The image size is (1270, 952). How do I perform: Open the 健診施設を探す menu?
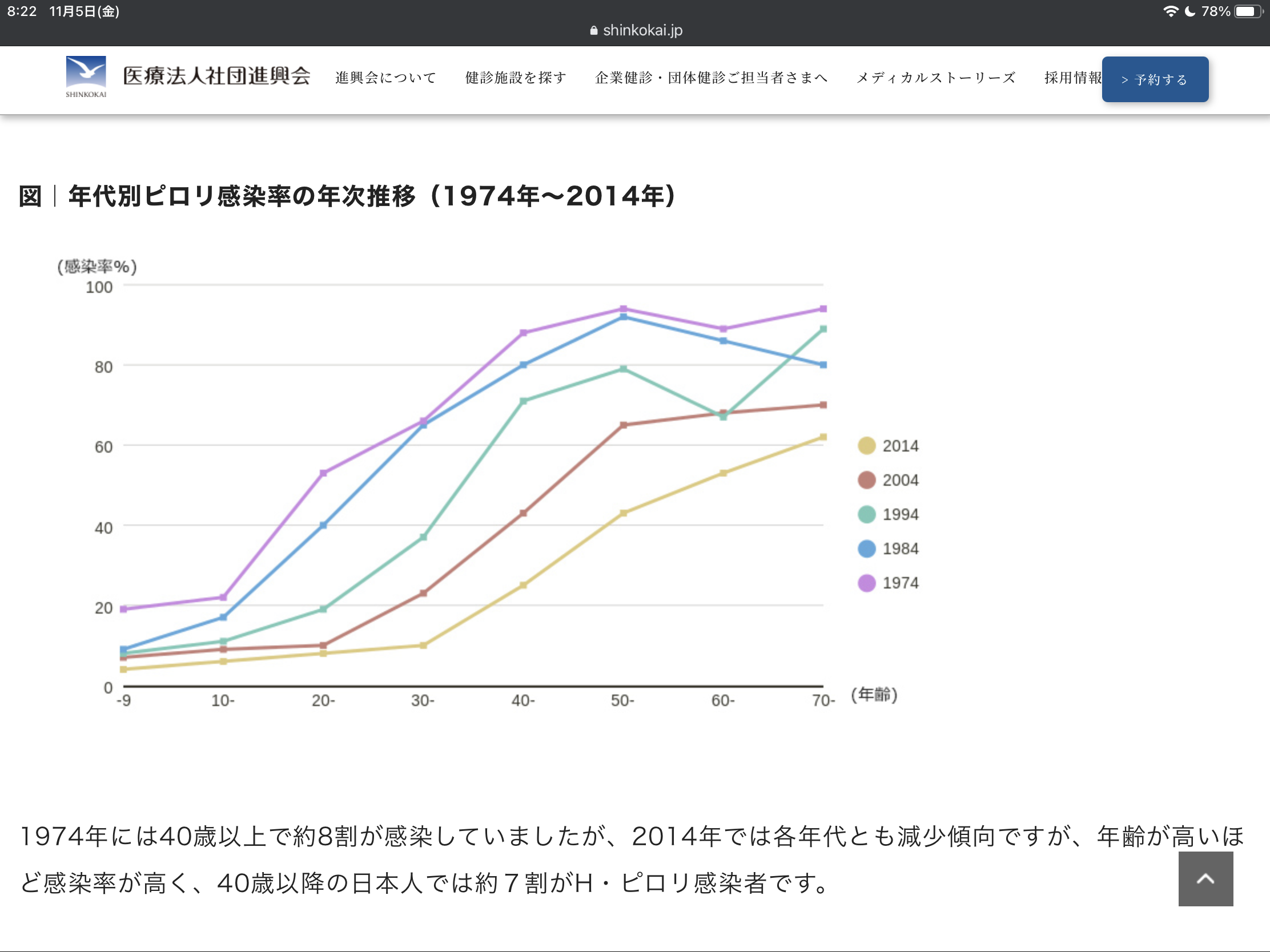(515, 78)
